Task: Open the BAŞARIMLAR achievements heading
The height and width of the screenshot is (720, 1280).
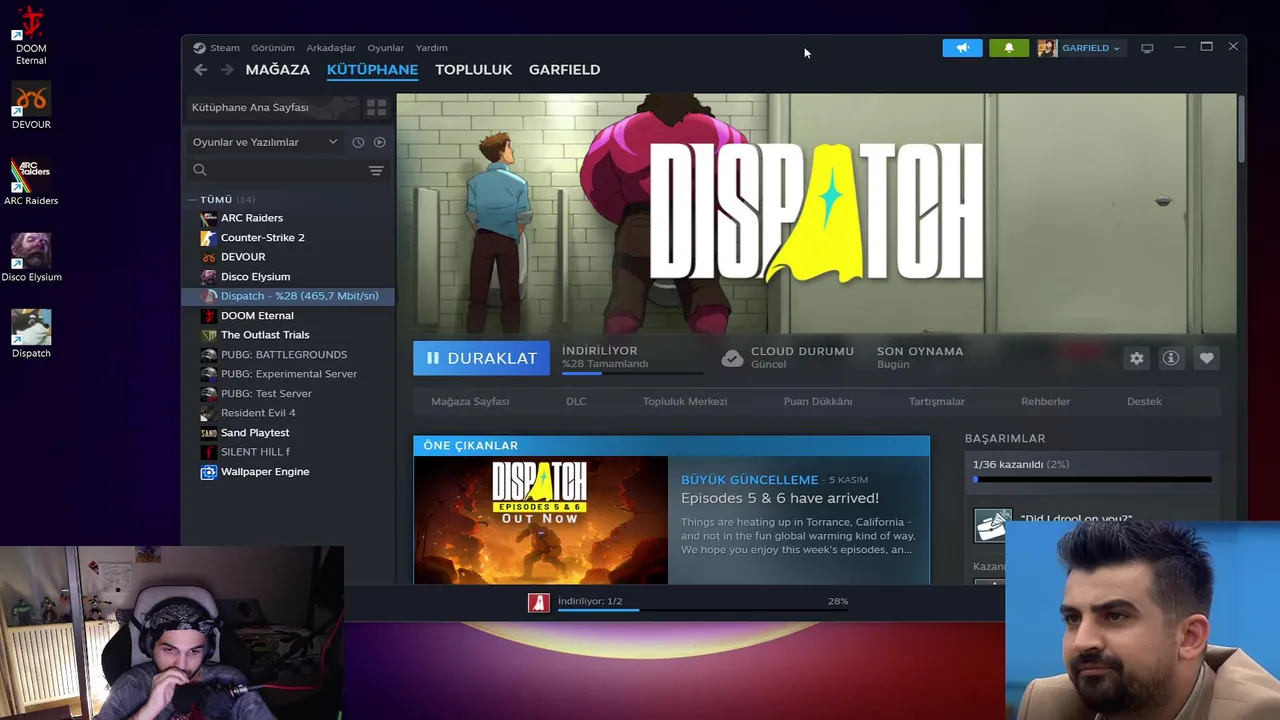Action: (x=1005, y=438)
